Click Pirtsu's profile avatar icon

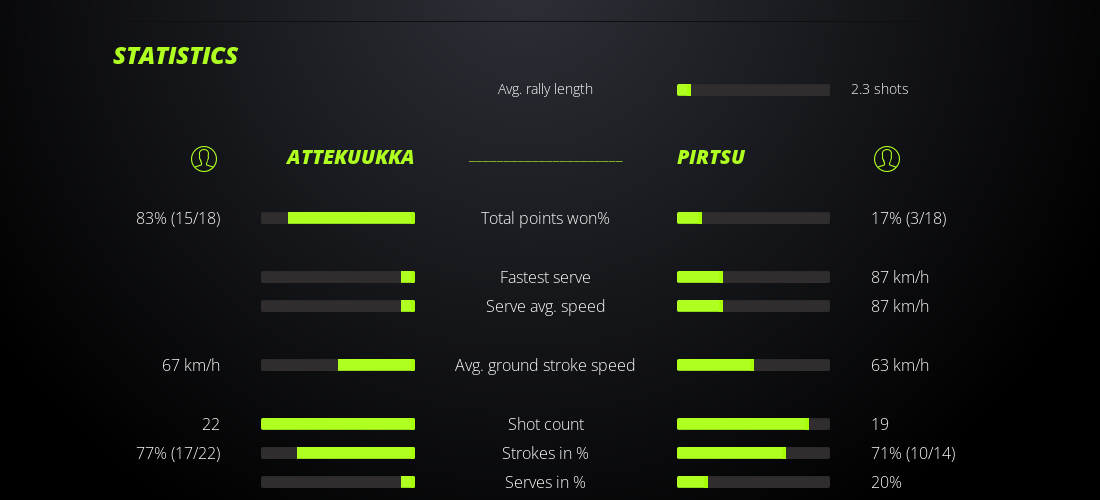tap(887, 159)
